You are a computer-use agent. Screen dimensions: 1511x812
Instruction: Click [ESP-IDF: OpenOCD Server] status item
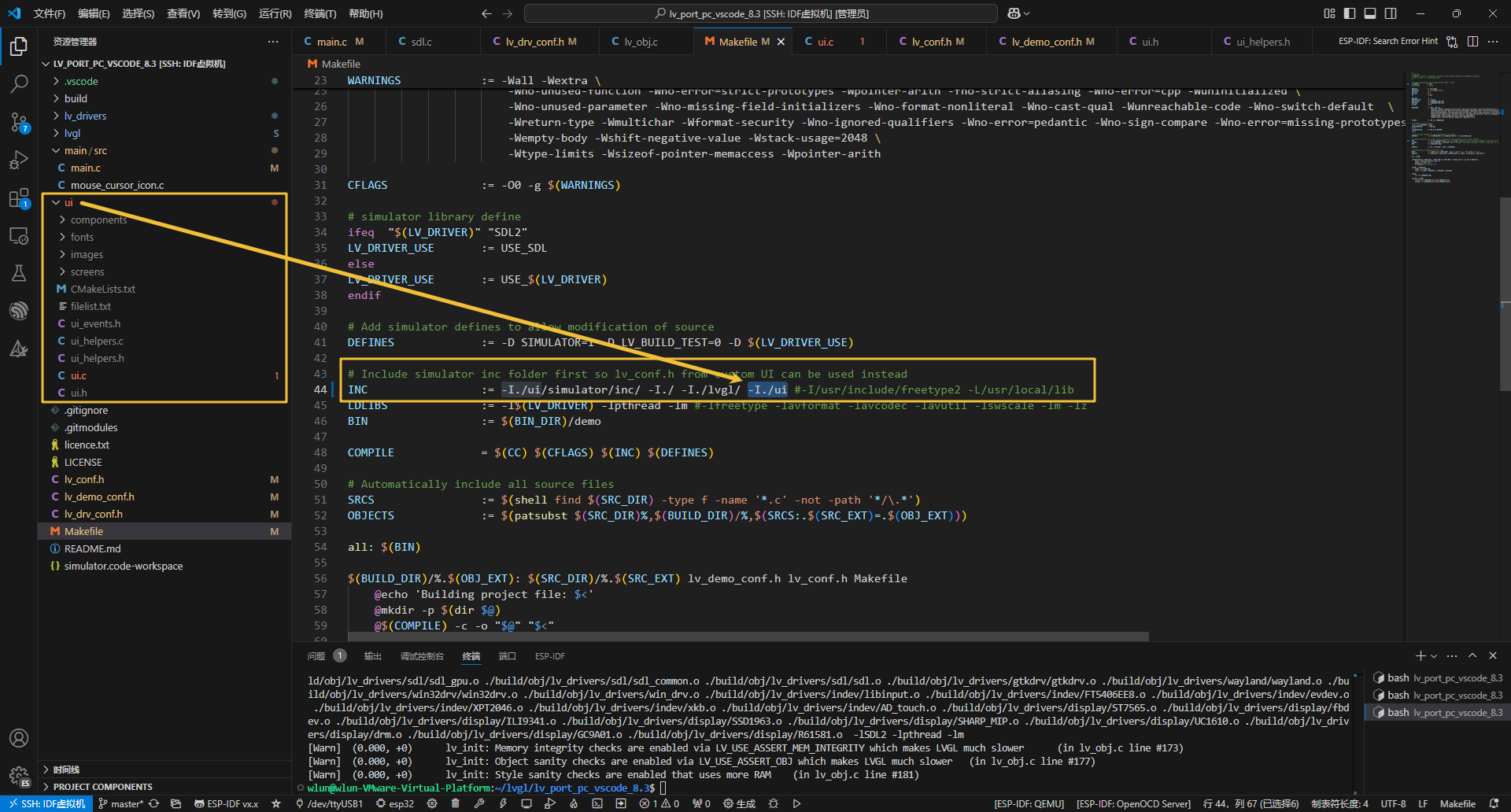(1133, 803)
